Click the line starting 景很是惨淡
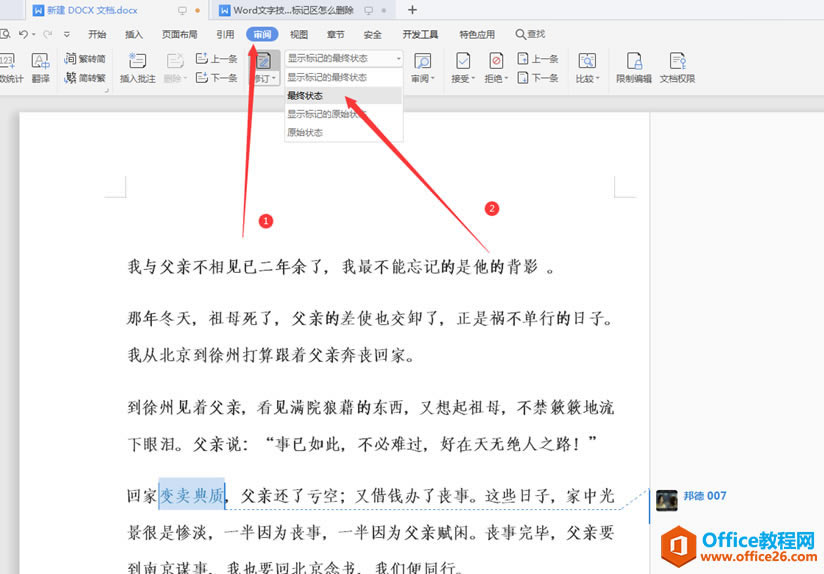 coord(370,532)
